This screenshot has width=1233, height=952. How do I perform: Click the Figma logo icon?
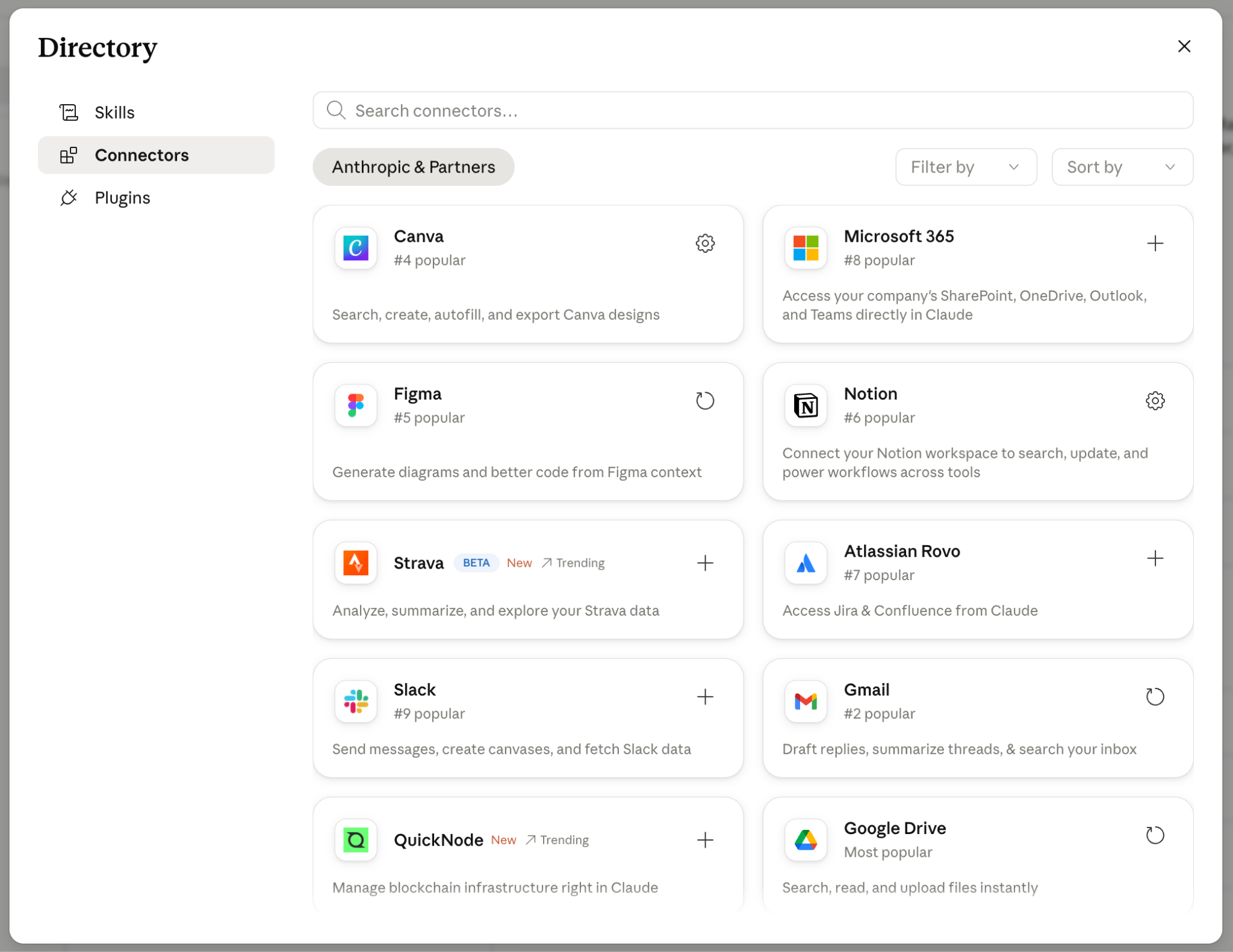[x=356, y=406]
